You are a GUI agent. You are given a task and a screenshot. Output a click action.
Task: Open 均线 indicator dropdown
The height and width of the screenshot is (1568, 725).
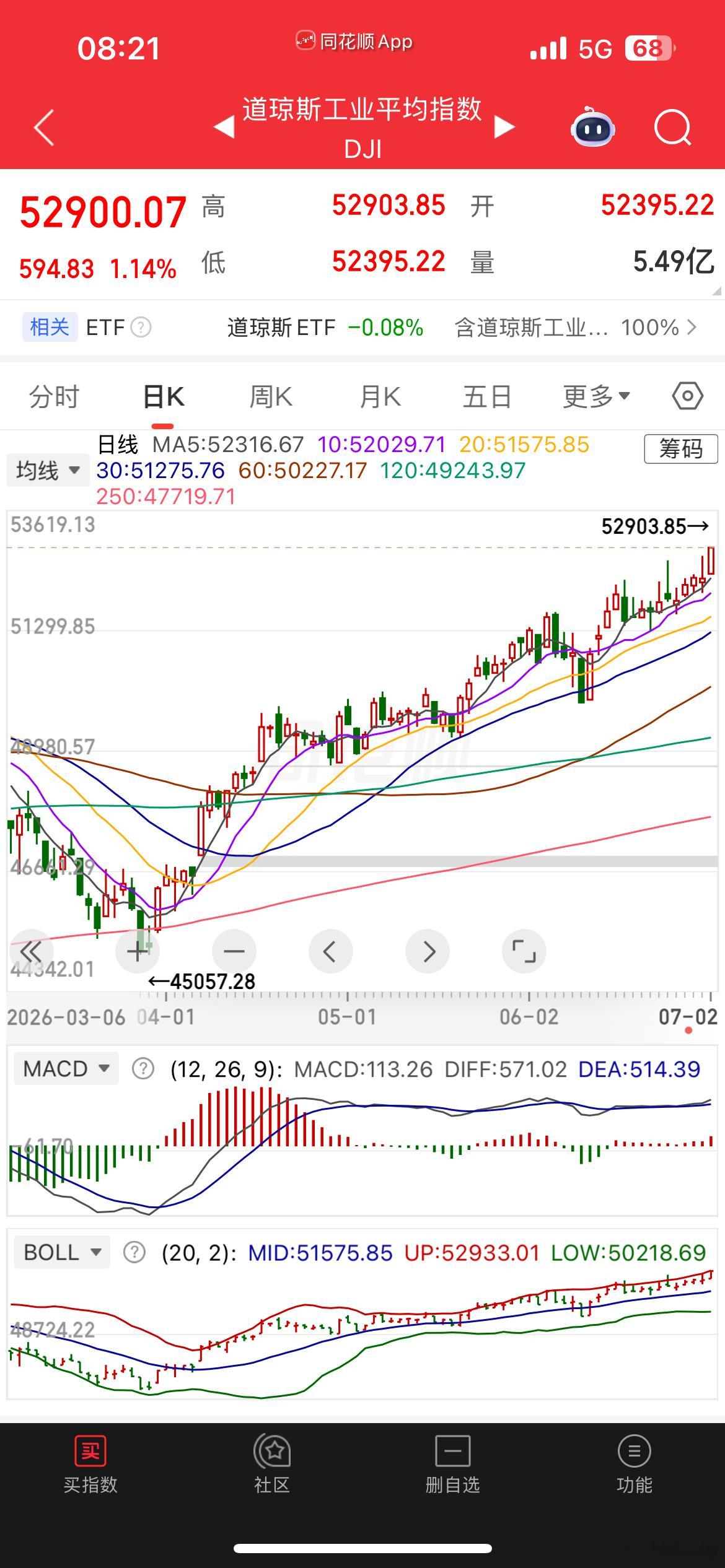pos(48,471)
